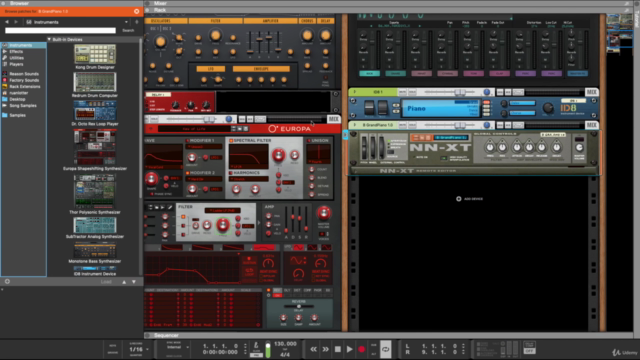
Task: Open the Song Samples location
Action: 23,106
